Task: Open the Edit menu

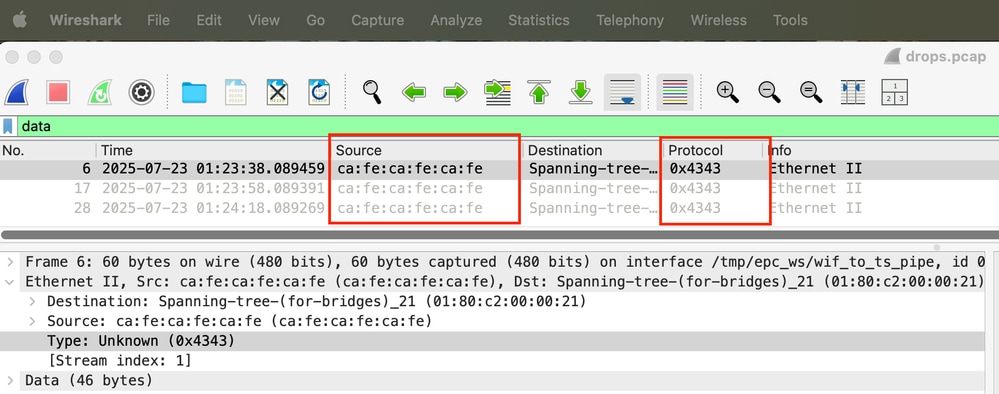Action: point(209,20)
